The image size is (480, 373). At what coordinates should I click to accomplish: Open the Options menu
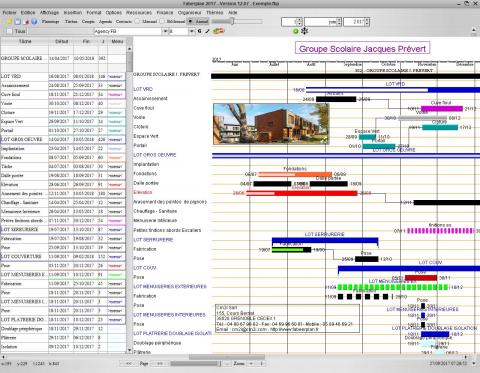[114, 12]
